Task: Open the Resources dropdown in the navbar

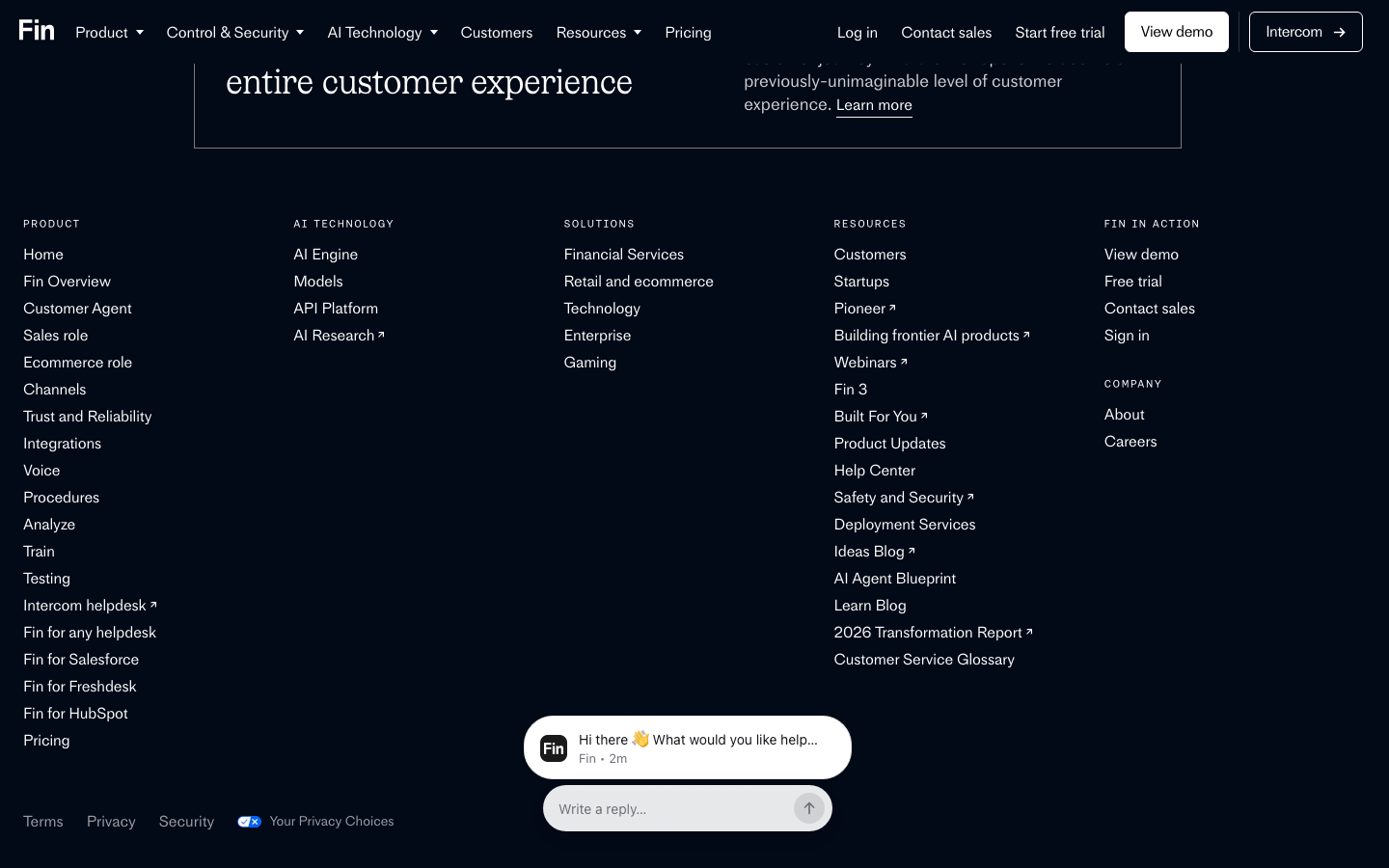Action: (598, 32)
